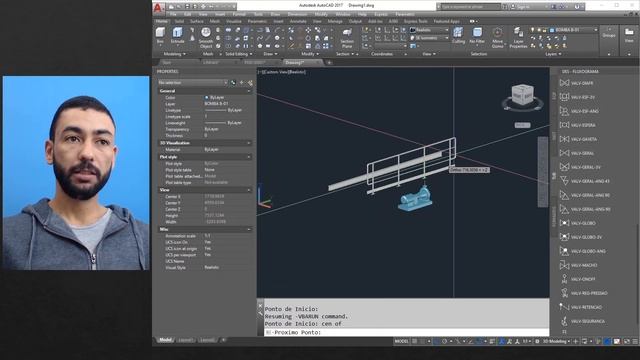This screenshot has width=640, height=360.
Task: Click the Groups panel icon
Action: (x=609, y=33)
